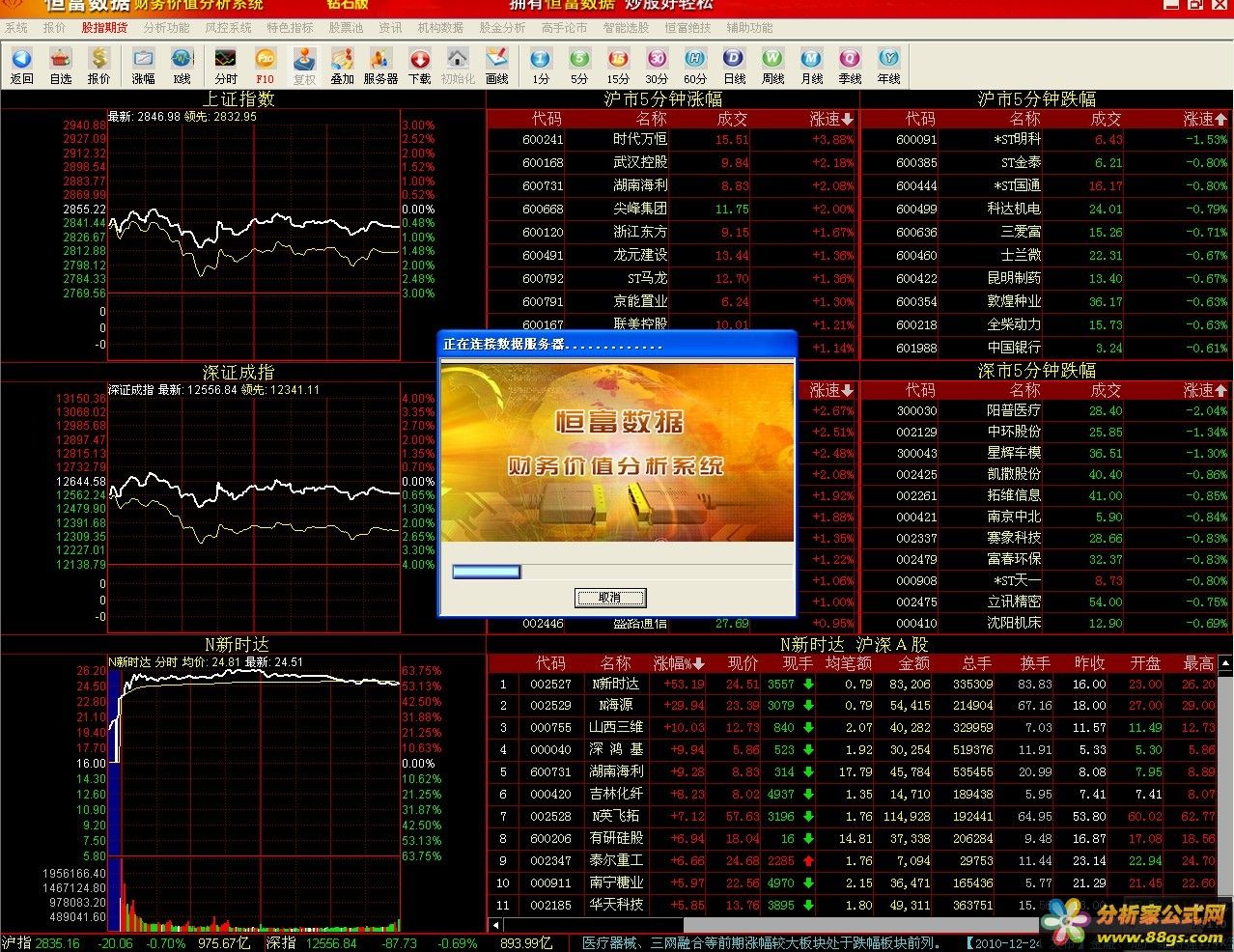The height and width of the screenshot is (952, 1234).
Task: Select the 分时 intraday chart icon
Action: pyautogui.click(x=226, y=66)
